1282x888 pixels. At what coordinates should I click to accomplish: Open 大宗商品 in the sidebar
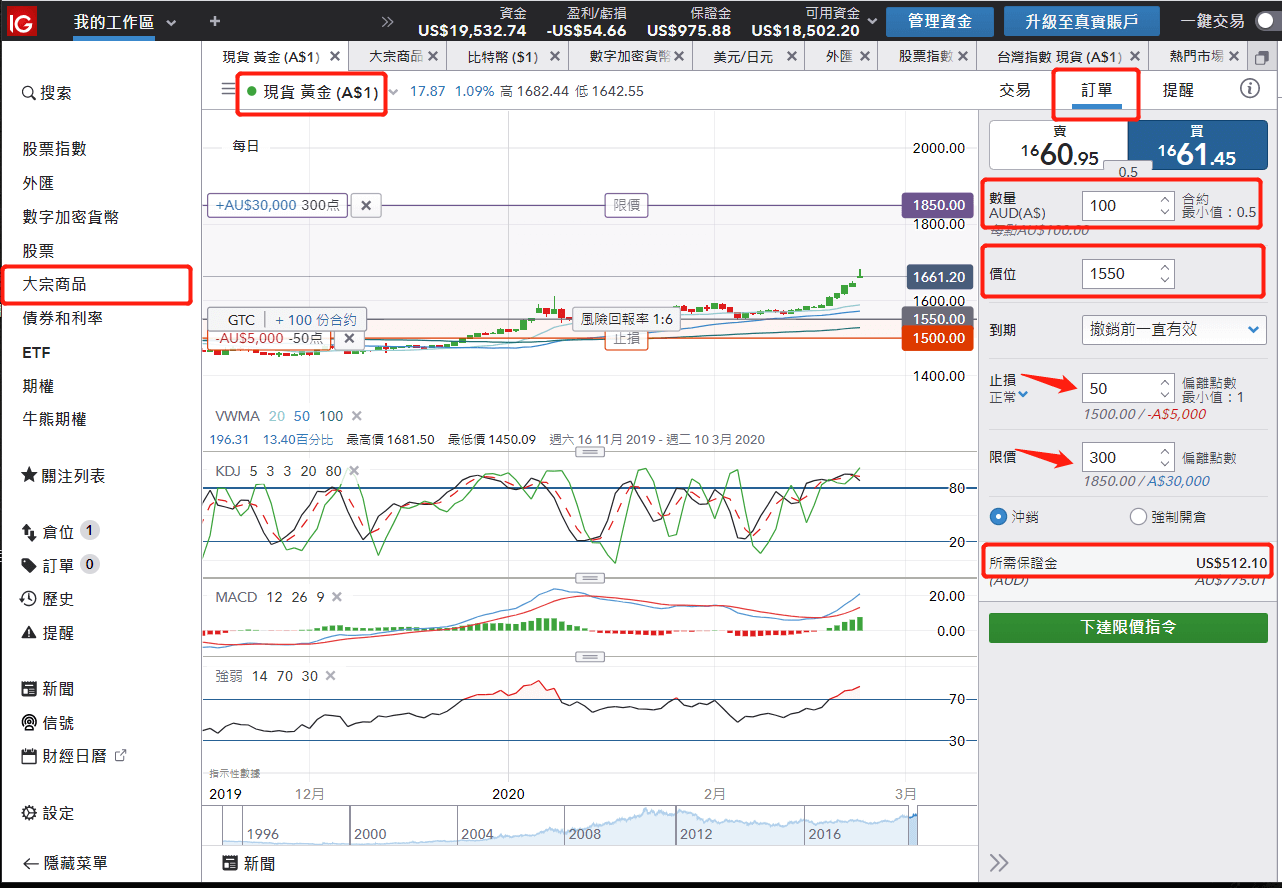point(55,285)
